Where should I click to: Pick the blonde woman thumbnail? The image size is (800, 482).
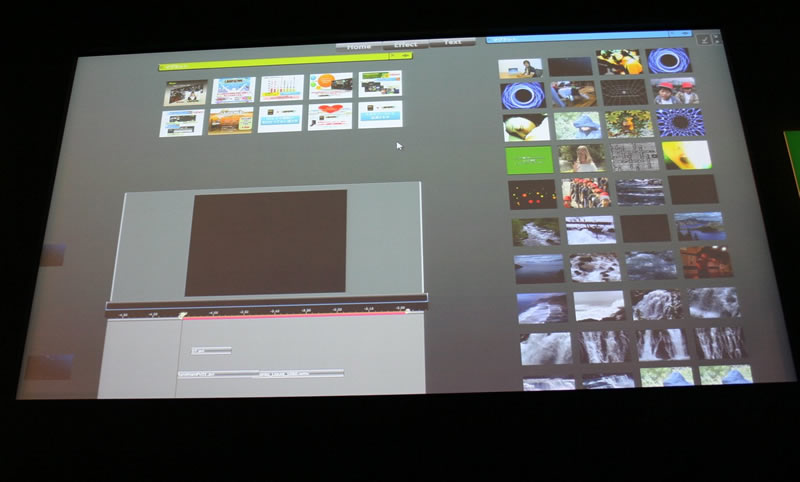582,158
